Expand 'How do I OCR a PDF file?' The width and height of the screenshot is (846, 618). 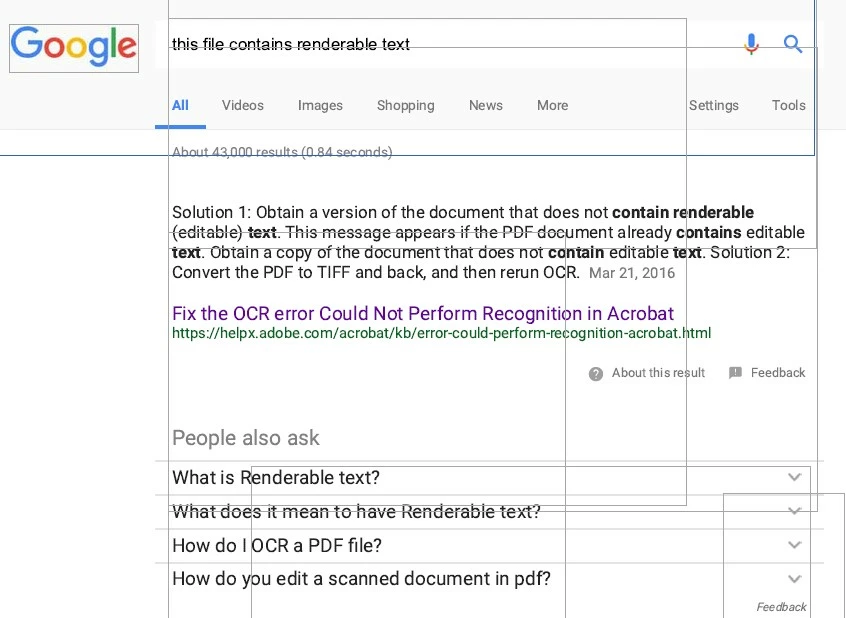pos(489,546)
